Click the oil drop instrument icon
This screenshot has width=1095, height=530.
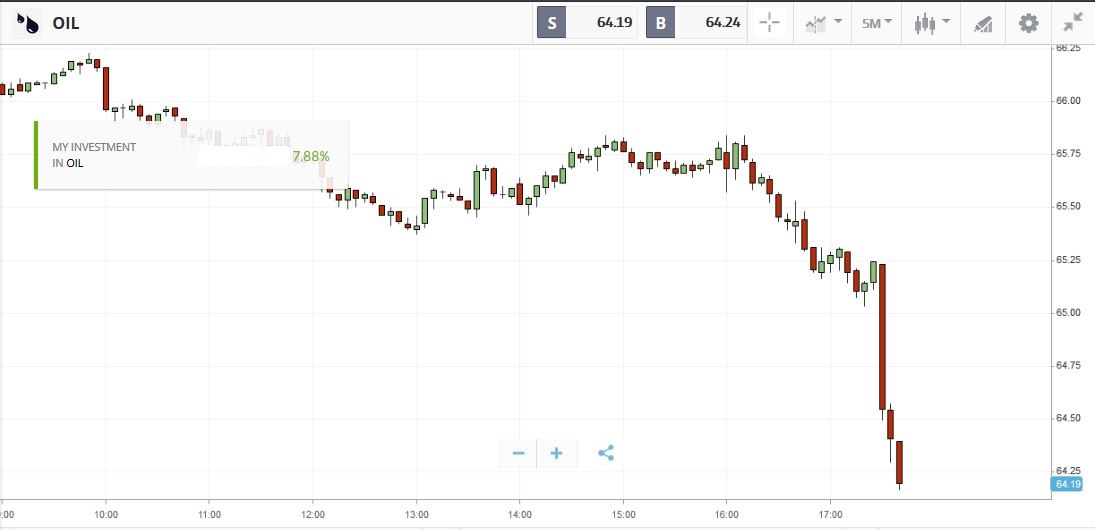(28, 23)
